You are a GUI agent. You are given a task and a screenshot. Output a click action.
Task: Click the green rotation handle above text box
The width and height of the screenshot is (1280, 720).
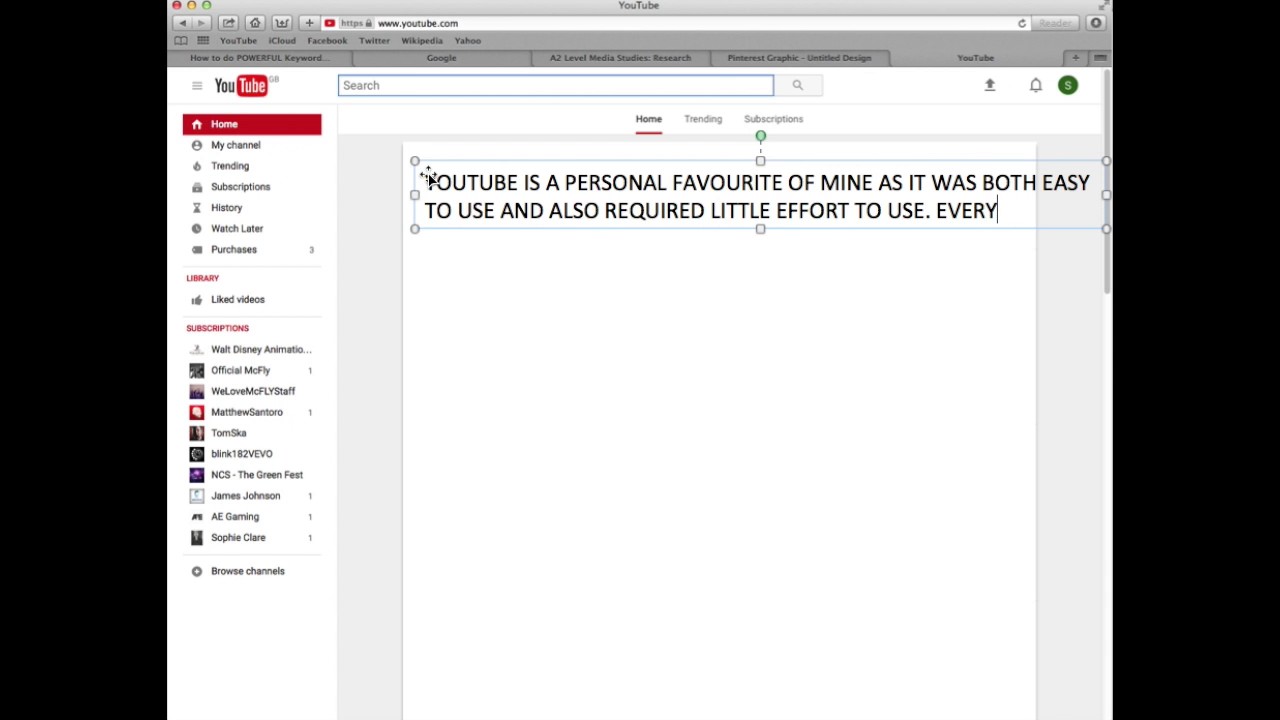(761, 136)
